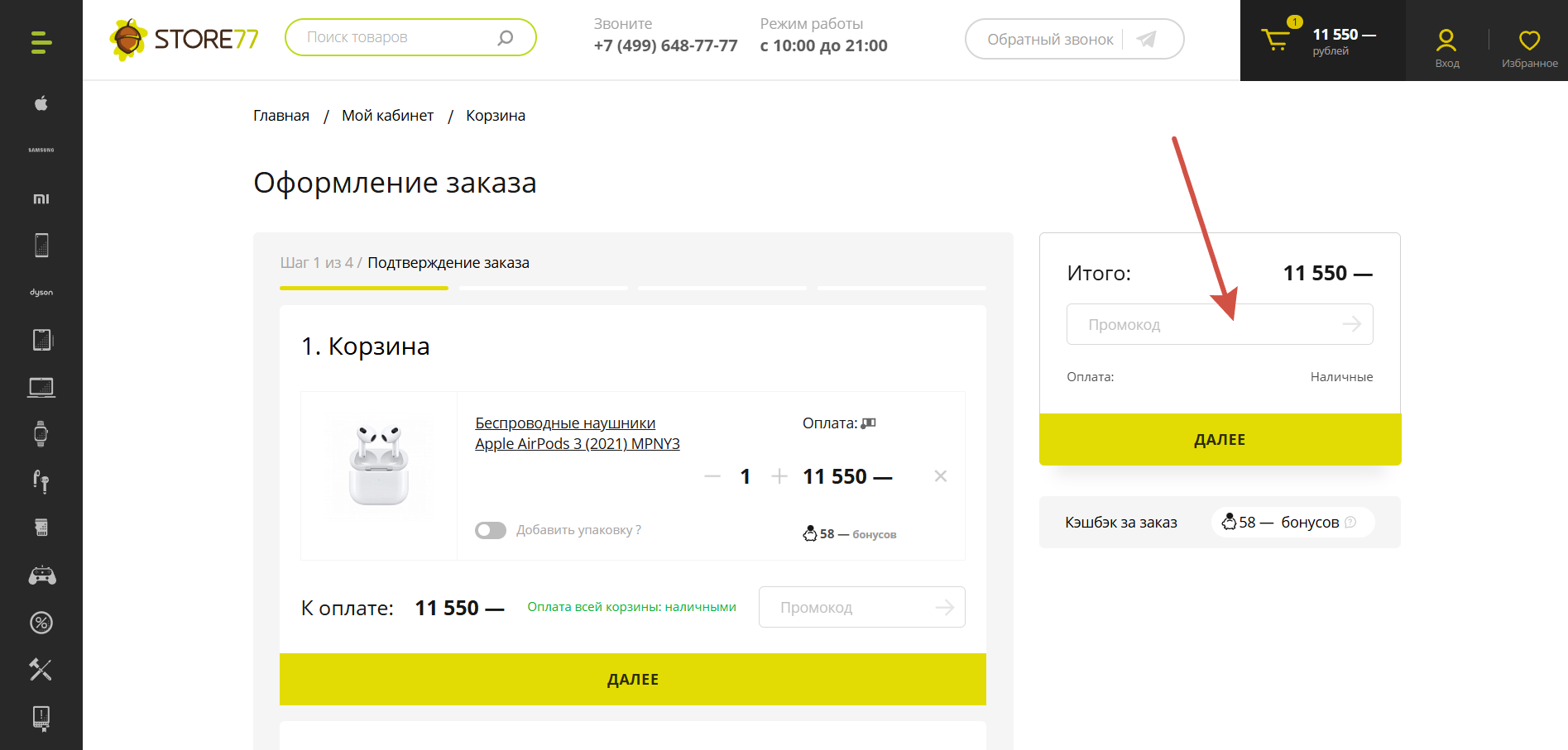Image resolution: width=1568 pixels, height=750 pixels.
Task: Go to Главная breadcrumb link
Action: tap(281, 116)
